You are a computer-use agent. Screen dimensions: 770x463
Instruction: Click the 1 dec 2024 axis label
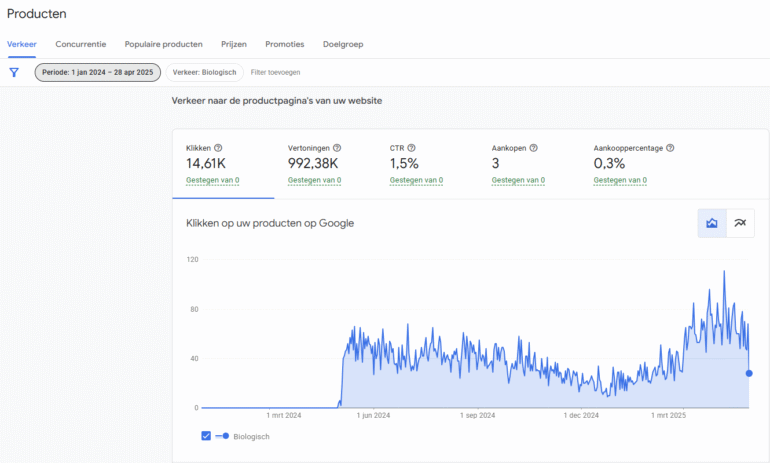pos(581,415)
